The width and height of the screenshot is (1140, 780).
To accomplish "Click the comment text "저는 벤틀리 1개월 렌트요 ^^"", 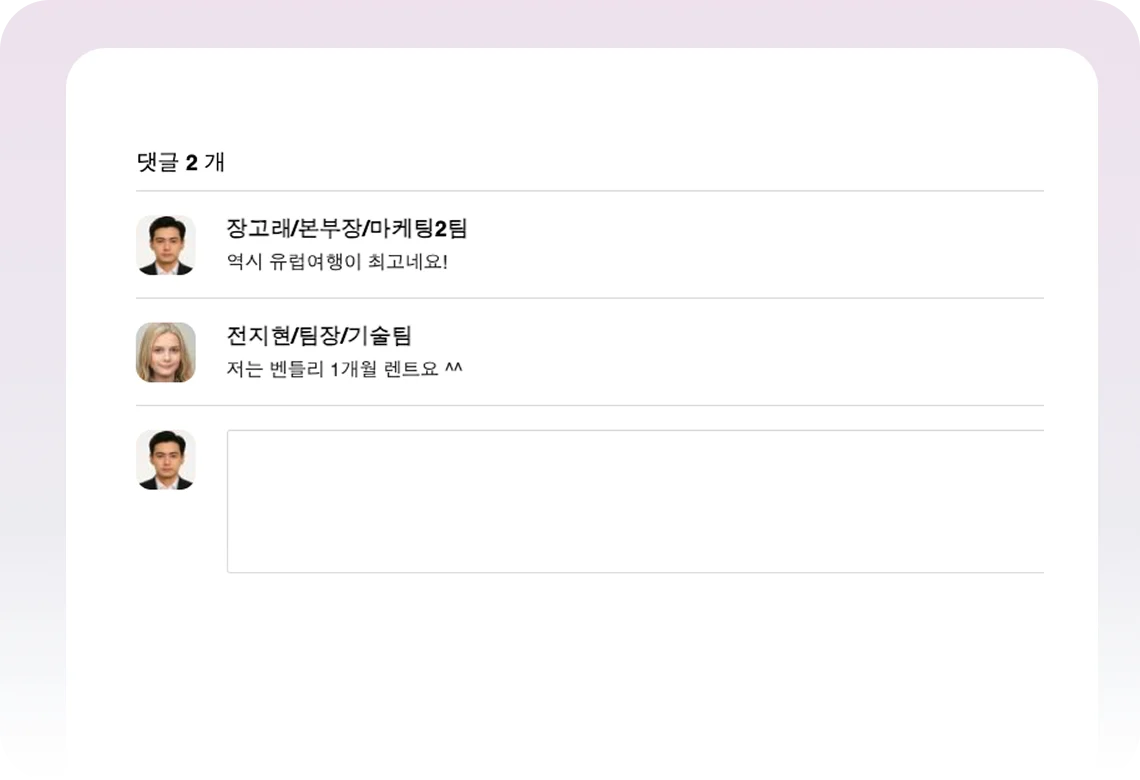I will pyautogui.click(x=345, y=370).
